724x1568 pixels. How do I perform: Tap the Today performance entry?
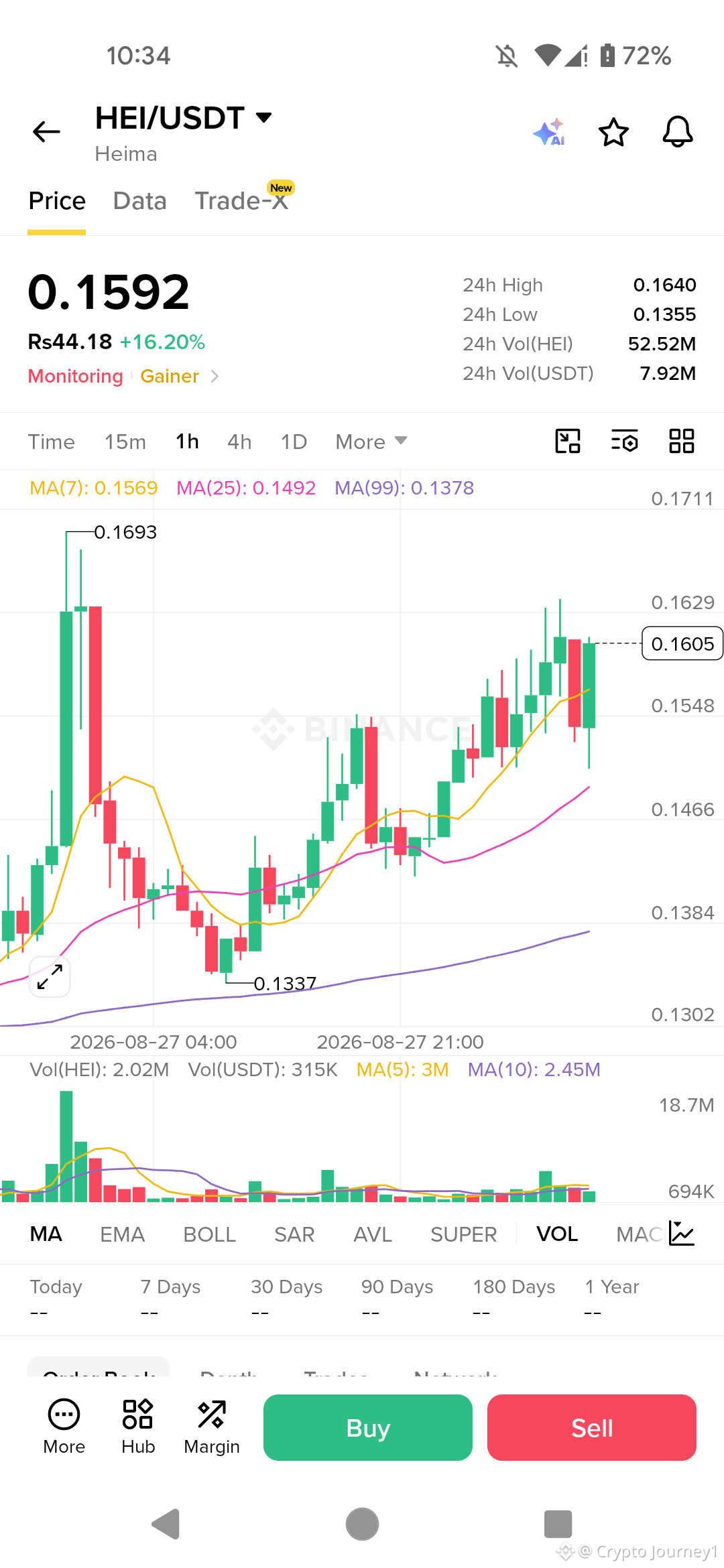click(x=56, y=1299)
